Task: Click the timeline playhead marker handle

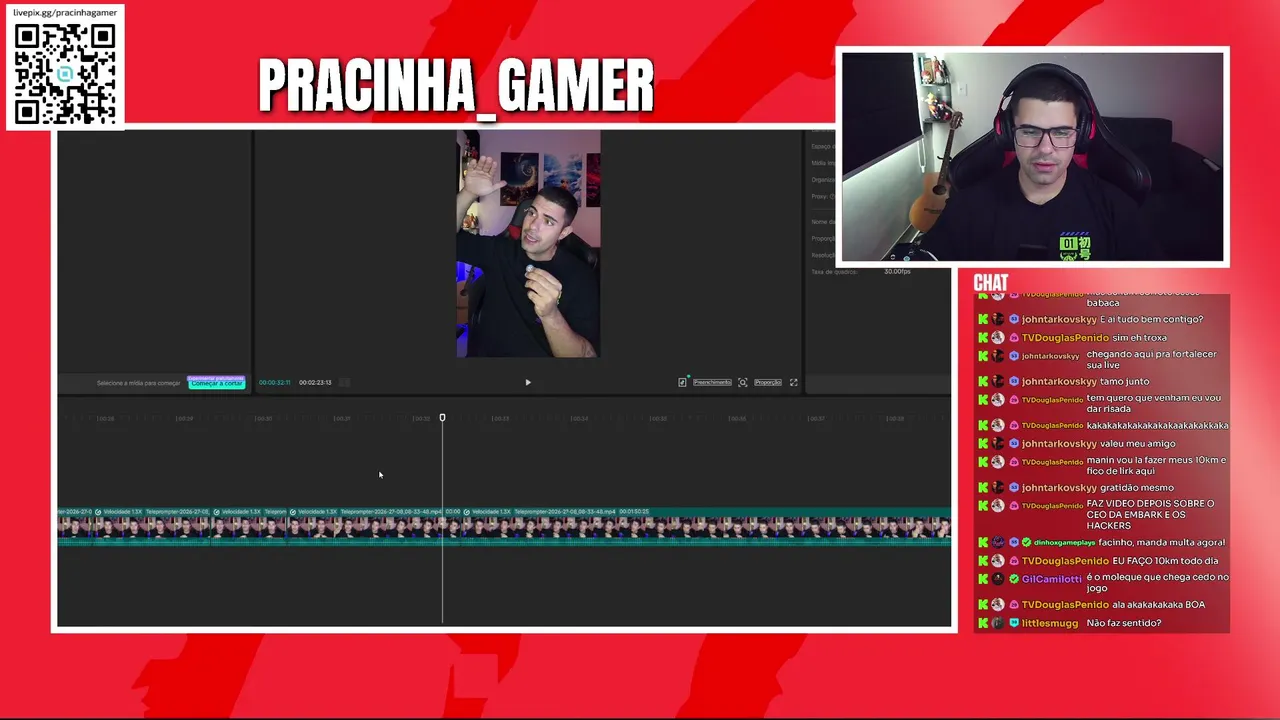Action: [x=442, y=418]
